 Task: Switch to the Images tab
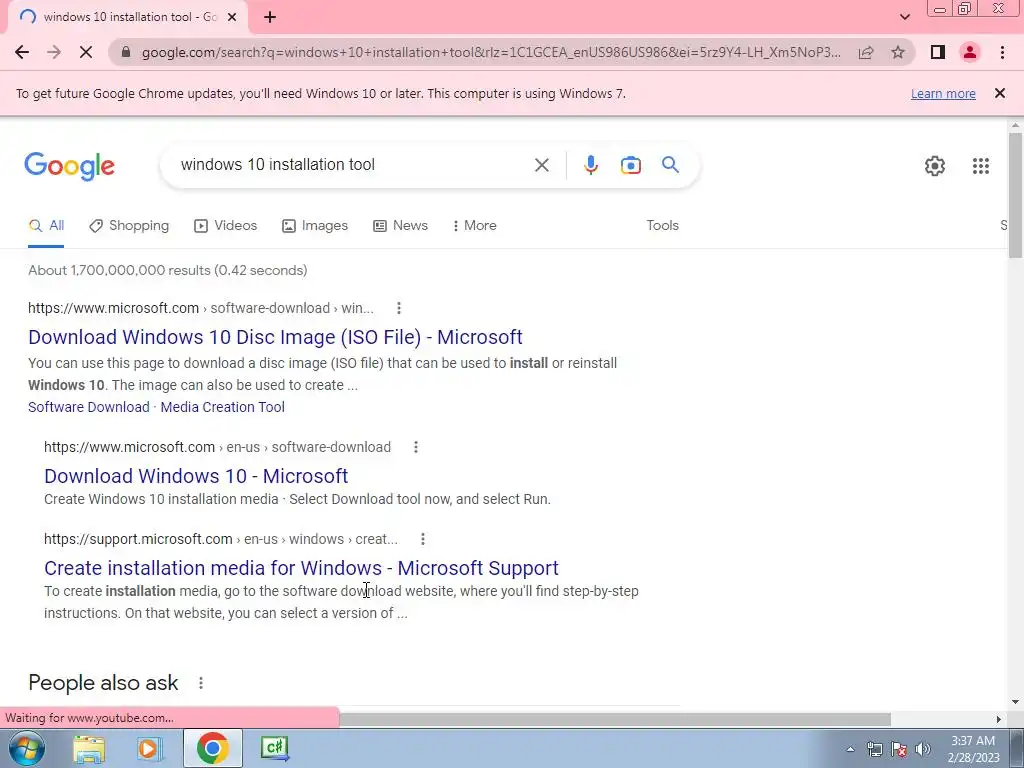(x=315, y=225)
